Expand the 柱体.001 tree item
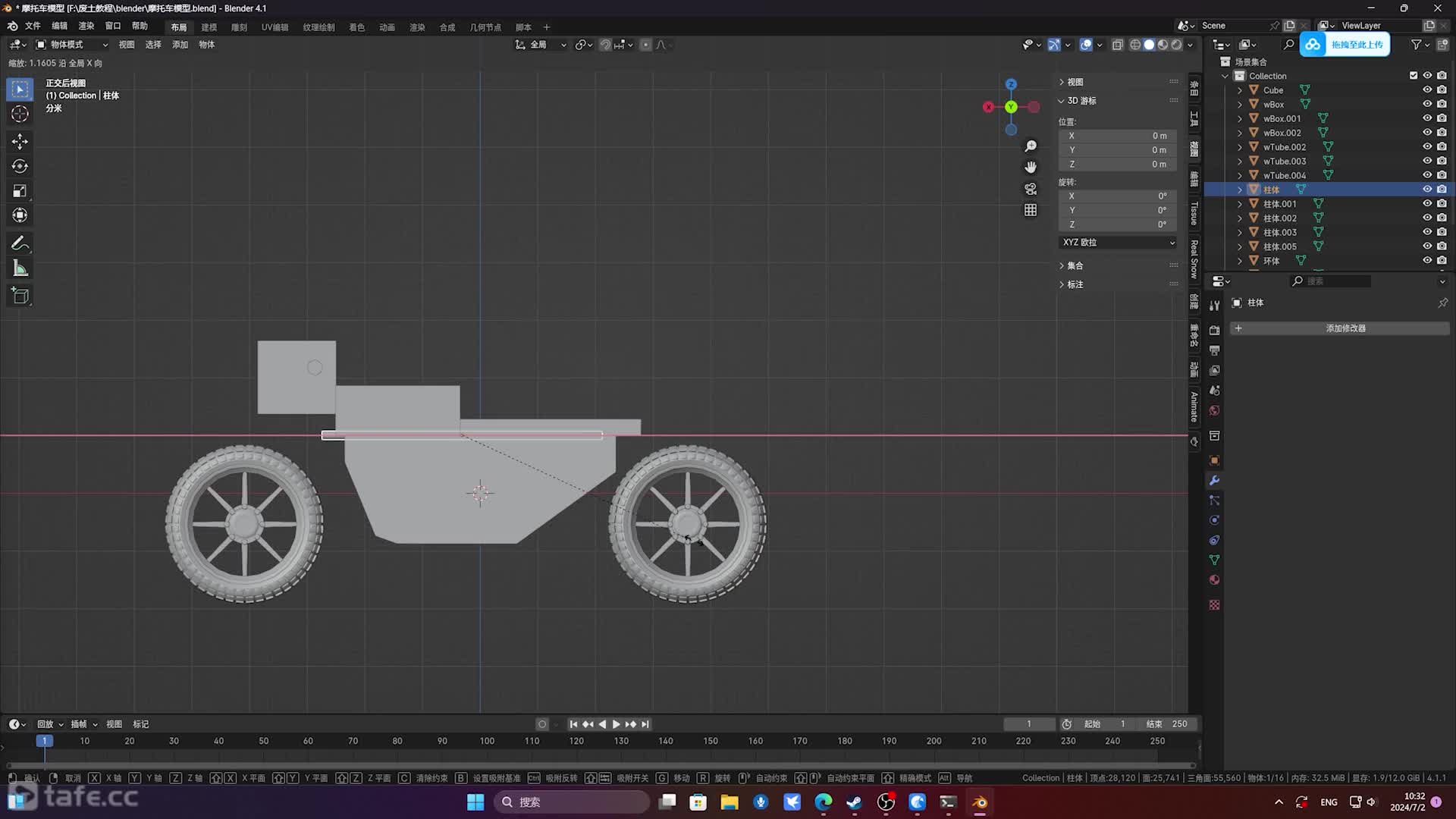Viewport: 1456px width, 819px height. pos(1240,204)
